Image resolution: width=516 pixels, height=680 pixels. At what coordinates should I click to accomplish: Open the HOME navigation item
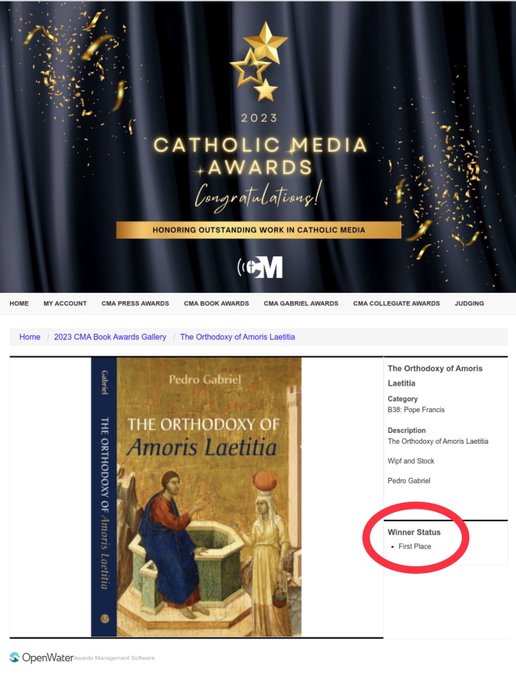tap(19, 304)
